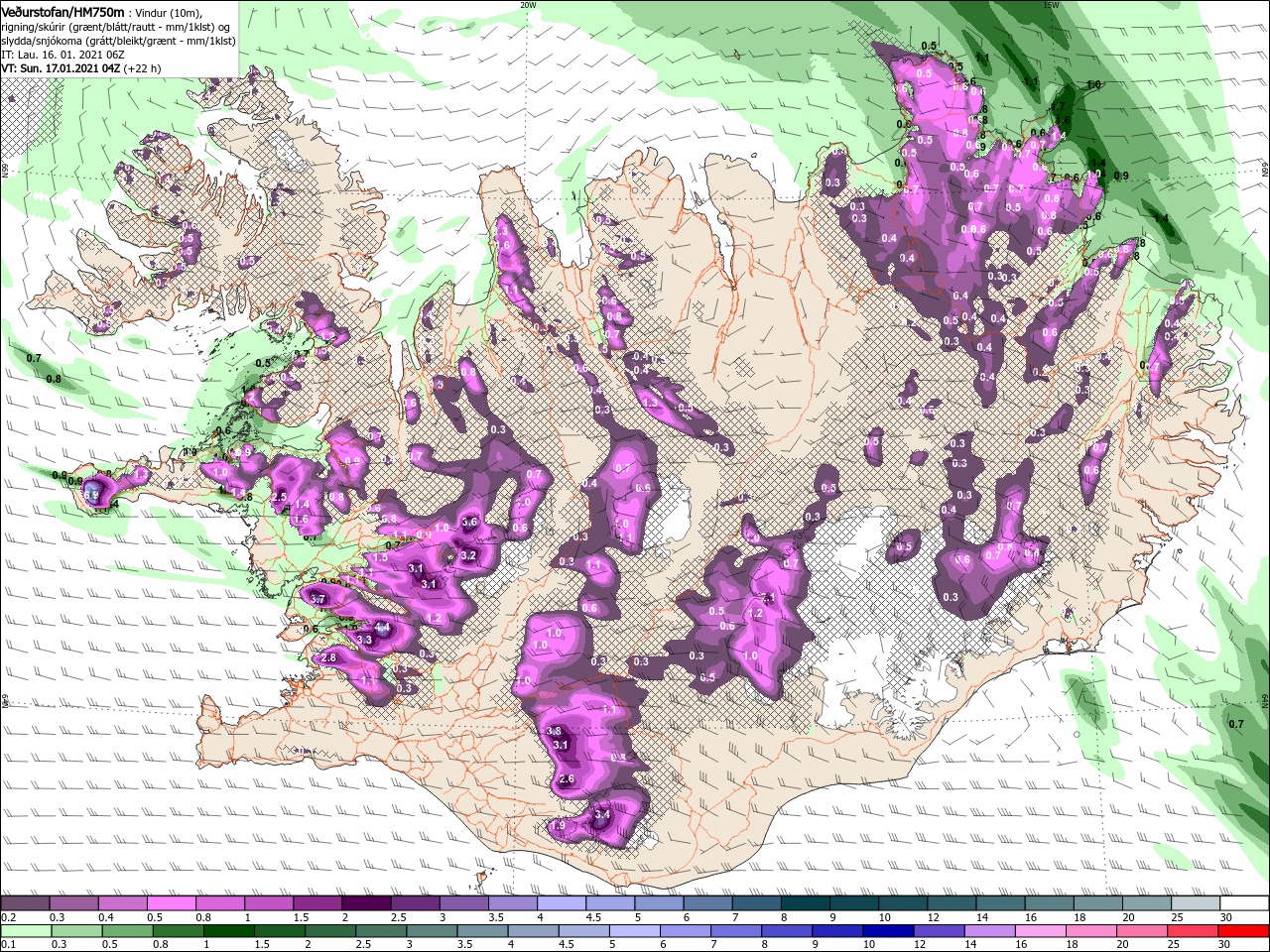
Task: Click the 3.2 precipitation value on the map
Action: 469,554
